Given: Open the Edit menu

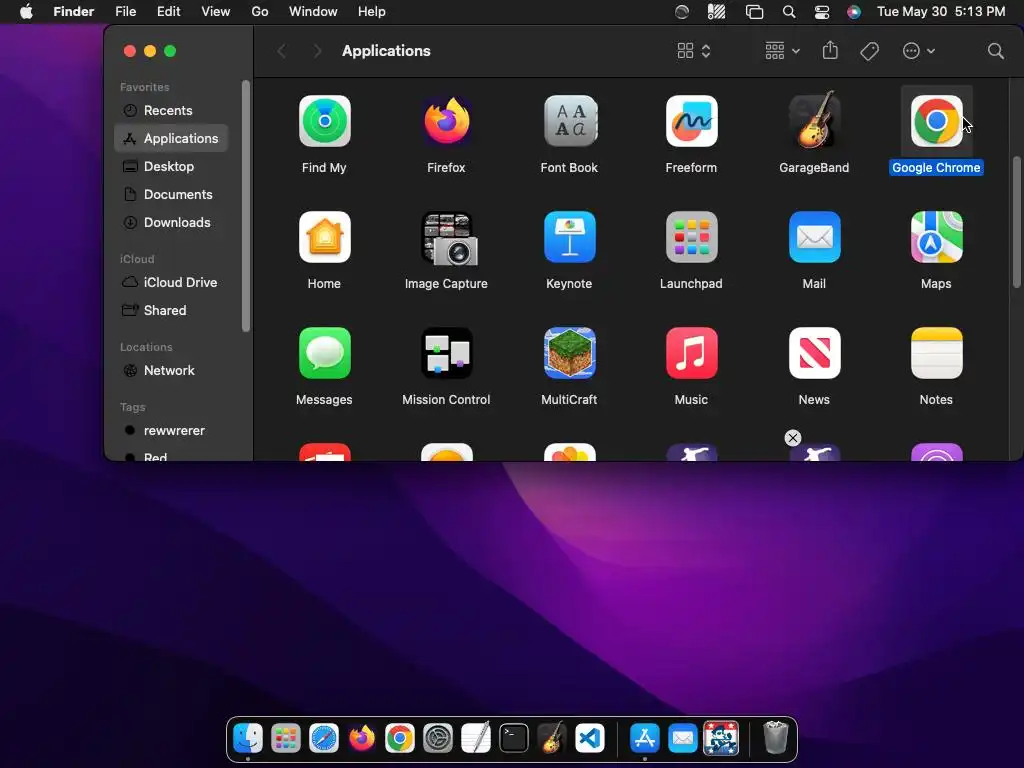Looking at the screenshot, I should (x=168, y=12).
